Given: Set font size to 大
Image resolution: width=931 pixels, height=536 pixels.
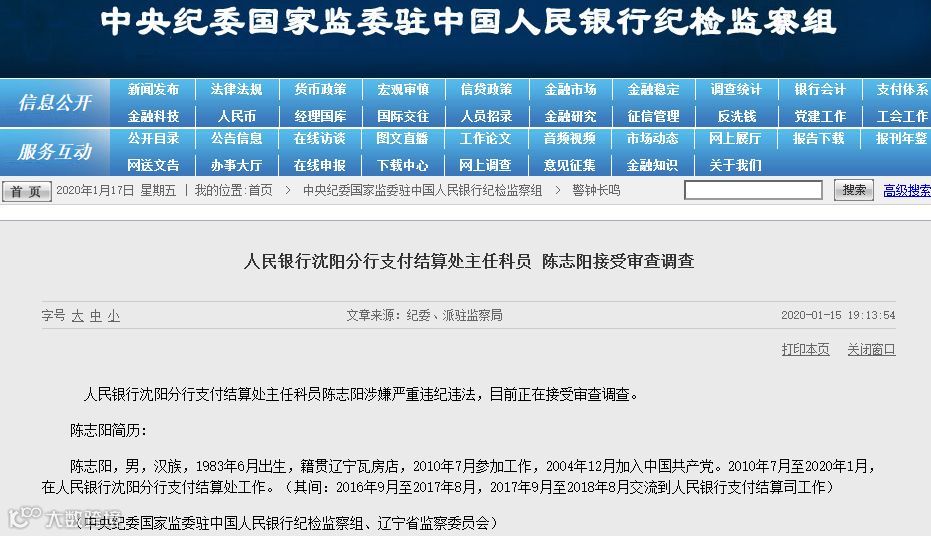Looking at the screenshot, I should 77,316.
